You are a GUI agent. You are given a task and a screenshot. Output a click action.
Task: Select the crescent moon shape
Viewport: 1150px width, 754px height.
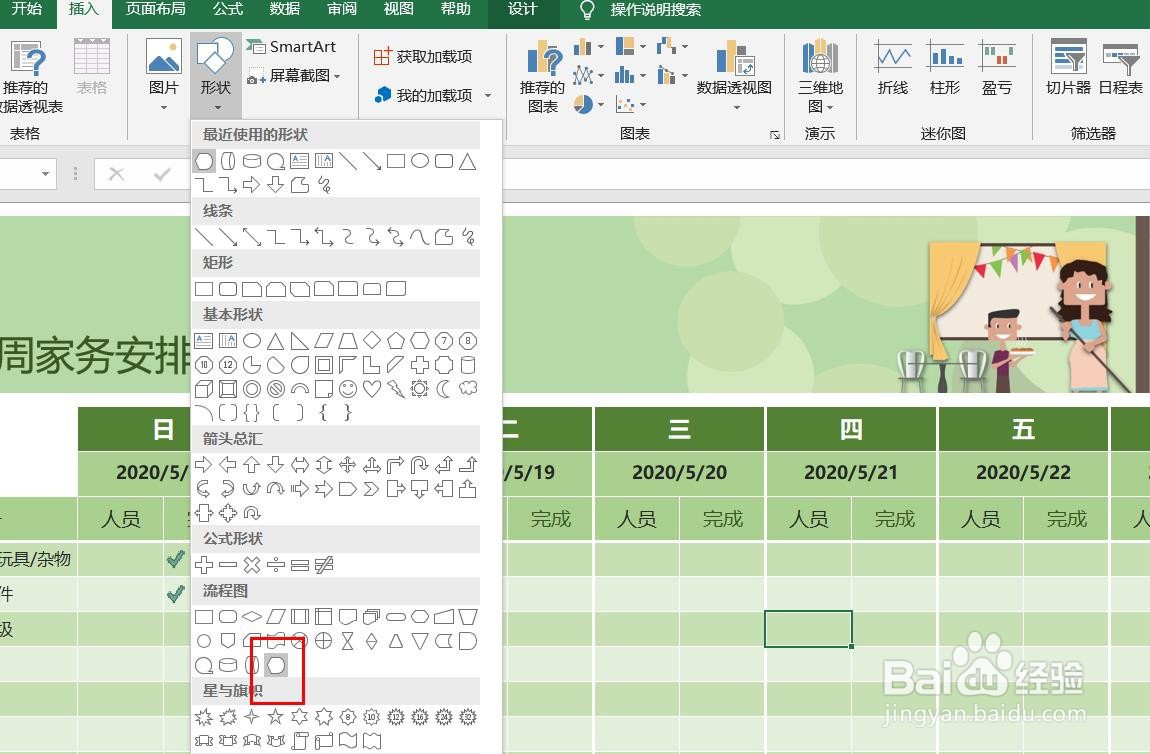tap(444, 389)
